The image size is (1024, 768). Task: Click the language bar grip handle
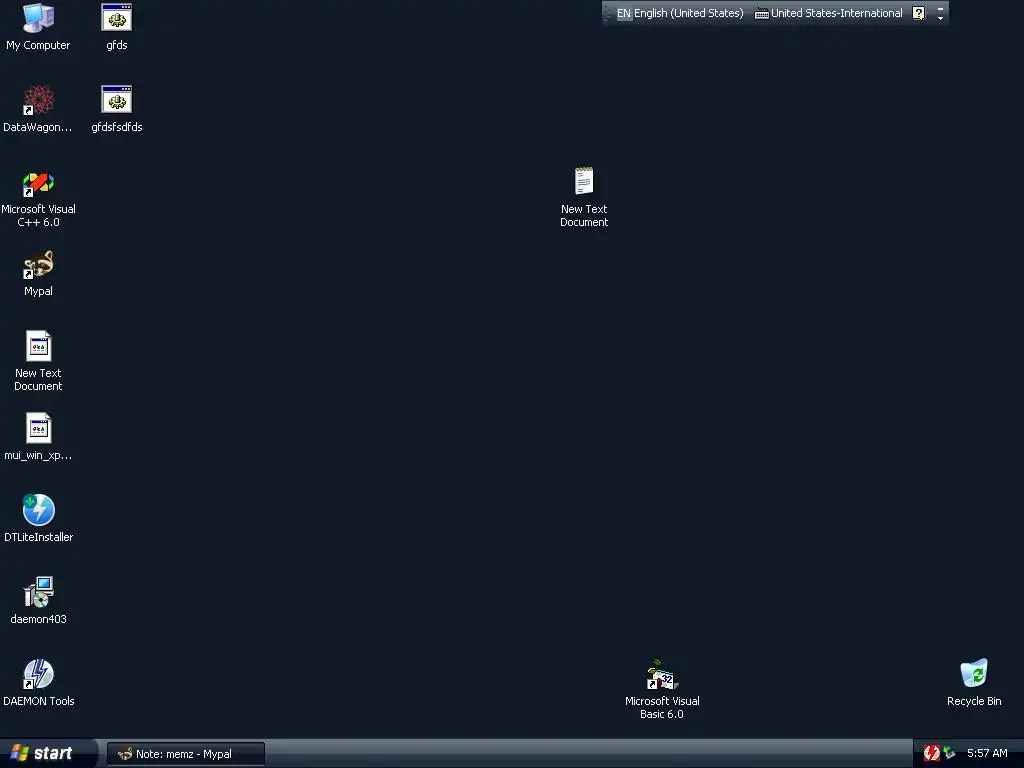[x=607, y=13]
